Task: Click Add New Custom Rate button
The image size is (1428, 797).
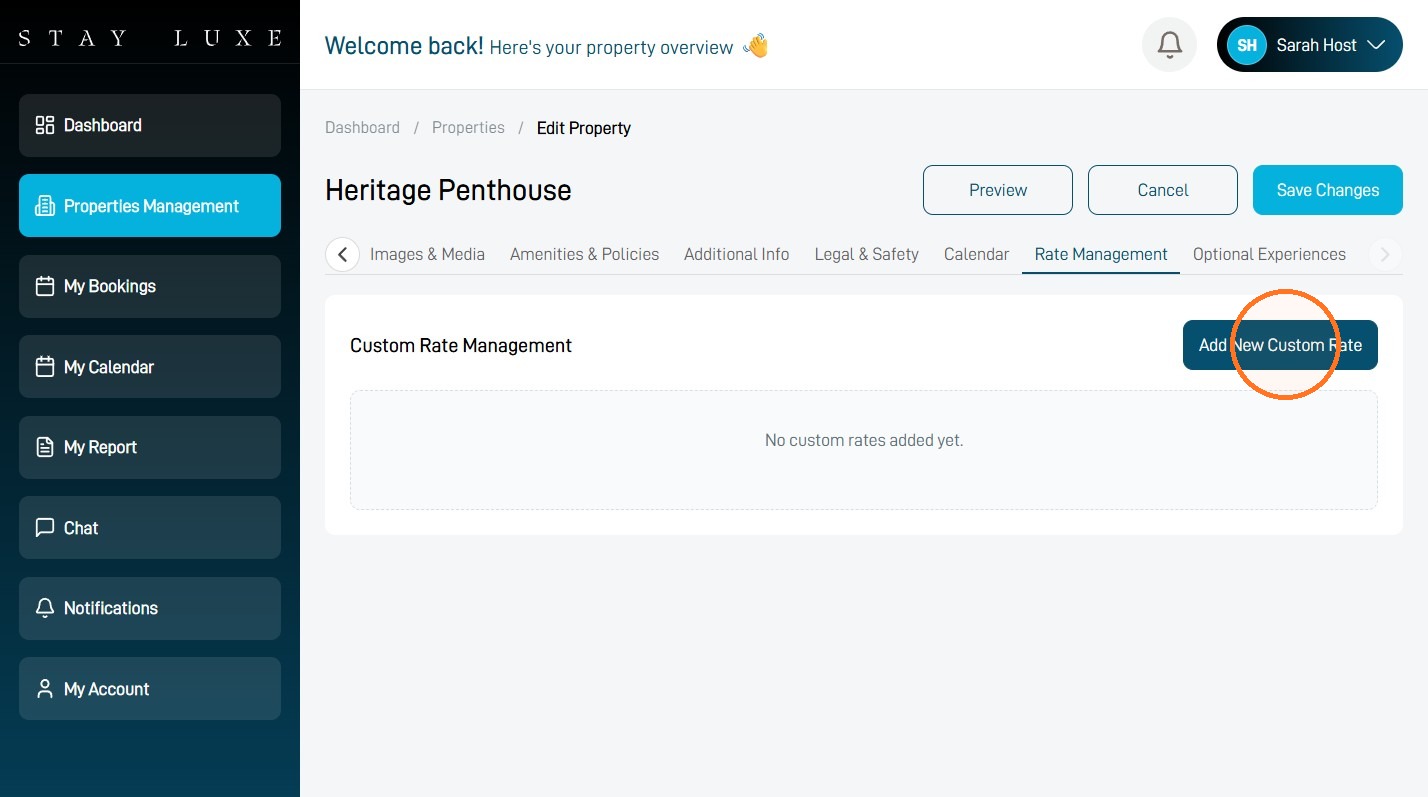Action: pyautogui.click(x=1280, y=345)
